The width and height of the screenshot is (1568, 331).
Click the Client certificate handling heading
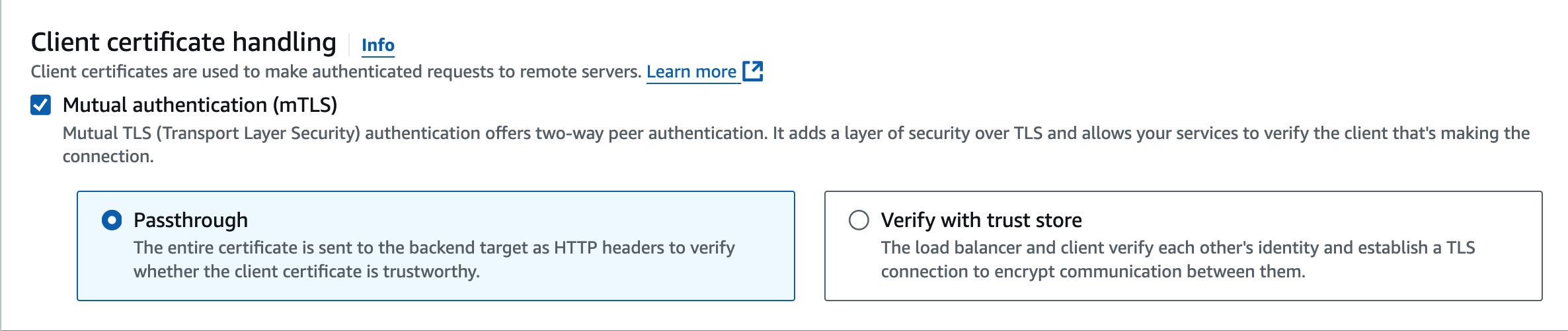click(184, 42)
